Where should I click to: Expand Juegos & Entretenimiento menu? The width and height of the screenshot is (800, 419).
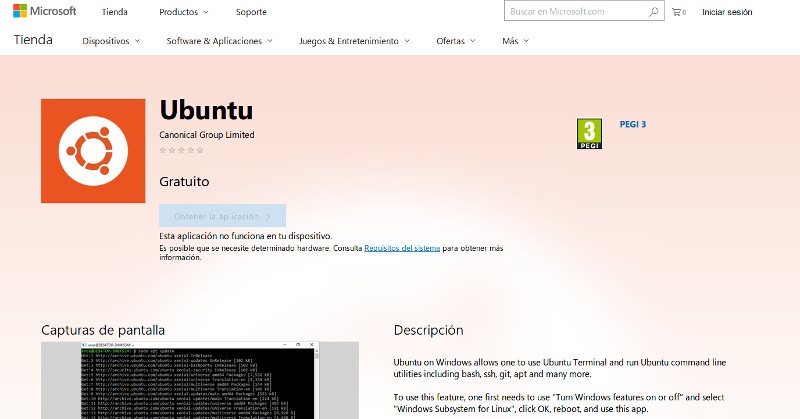[354, 41]
